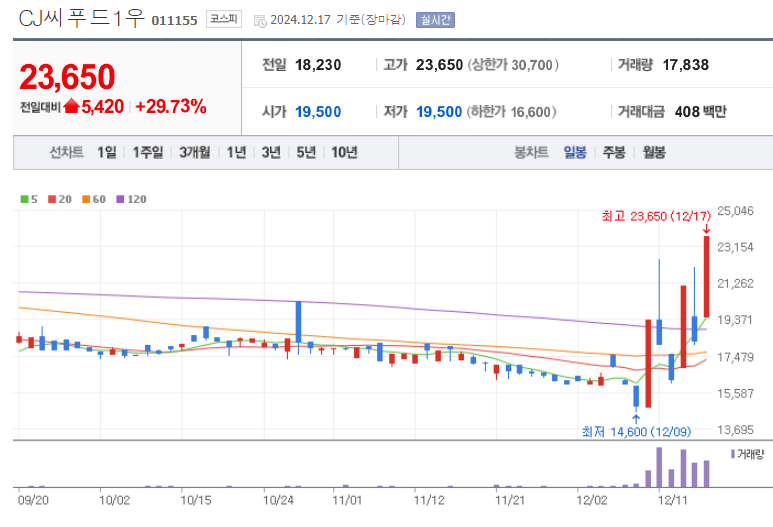773x527 pixels.
Task: Click the opening price value 19,500 beside 시가
Action: 318,112
